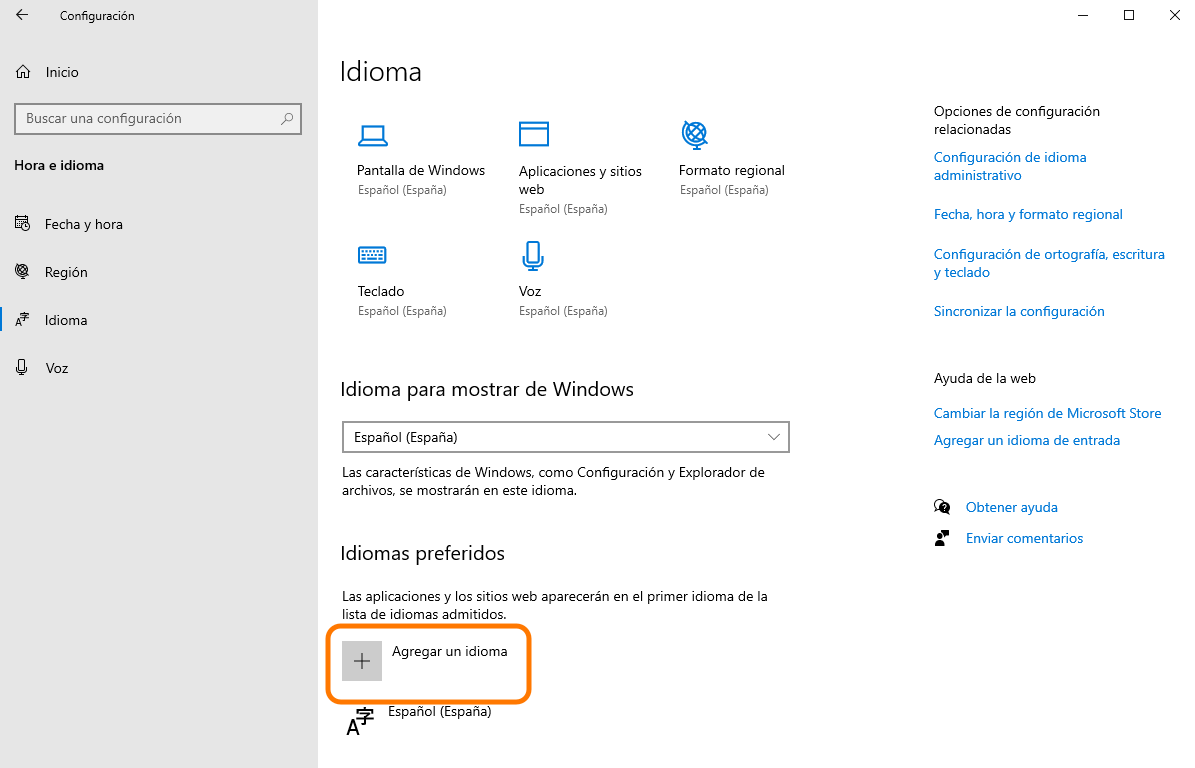Click Sincronizar la configuración link
Viewport: 1195px width, 768px height.
(x=1018, y=311)
